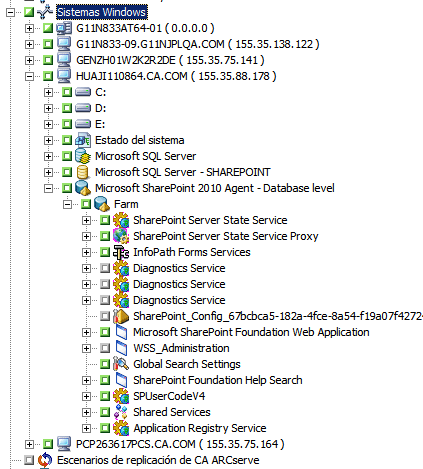The width and height of the screenshot is (423, 469).
Task: Click the SharePoint Foundation Help Search icon
Action: (x=121, y=380)
